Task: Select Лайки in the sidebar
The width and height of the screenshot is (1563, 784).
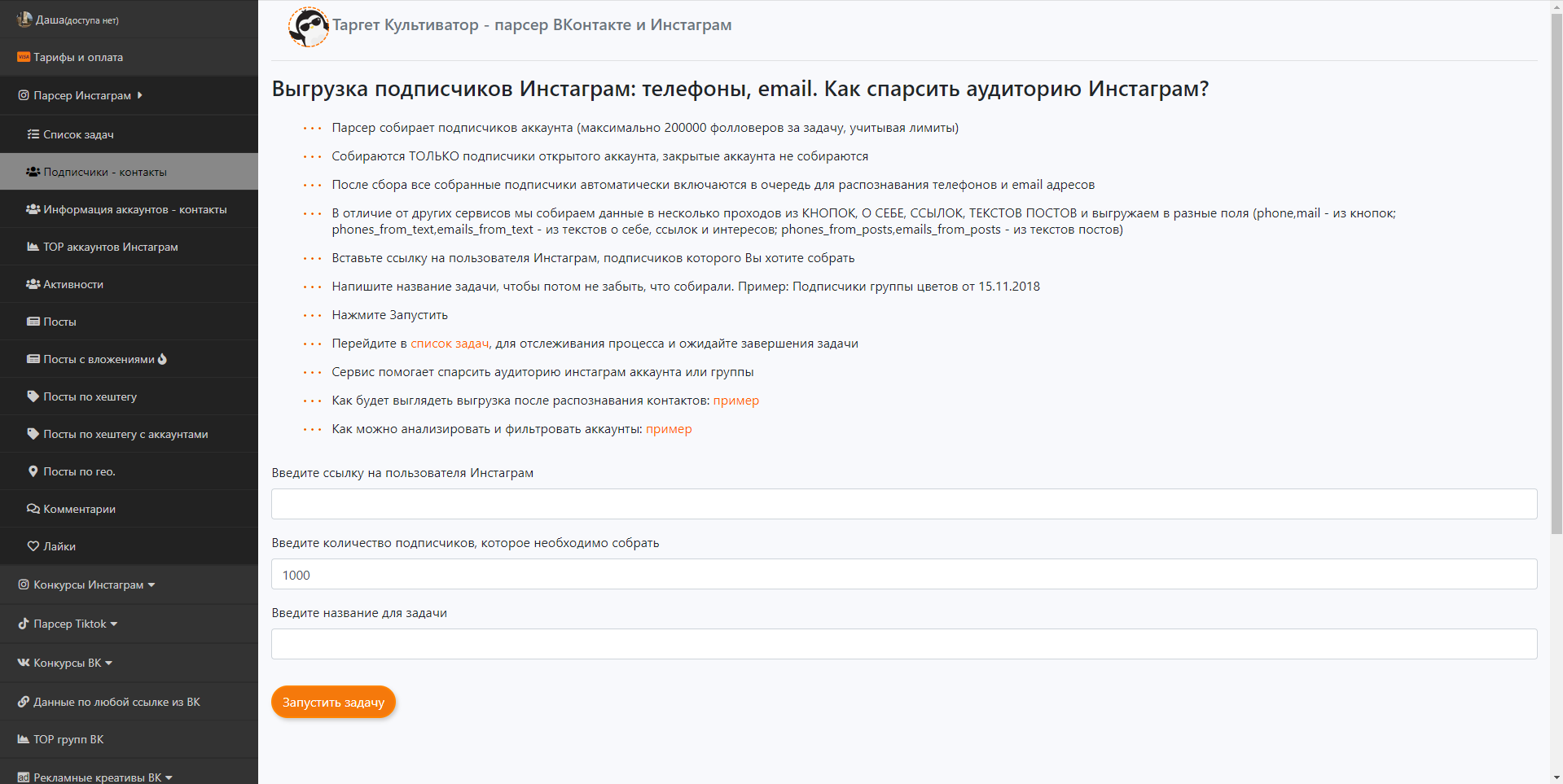Action: [129, 546]
